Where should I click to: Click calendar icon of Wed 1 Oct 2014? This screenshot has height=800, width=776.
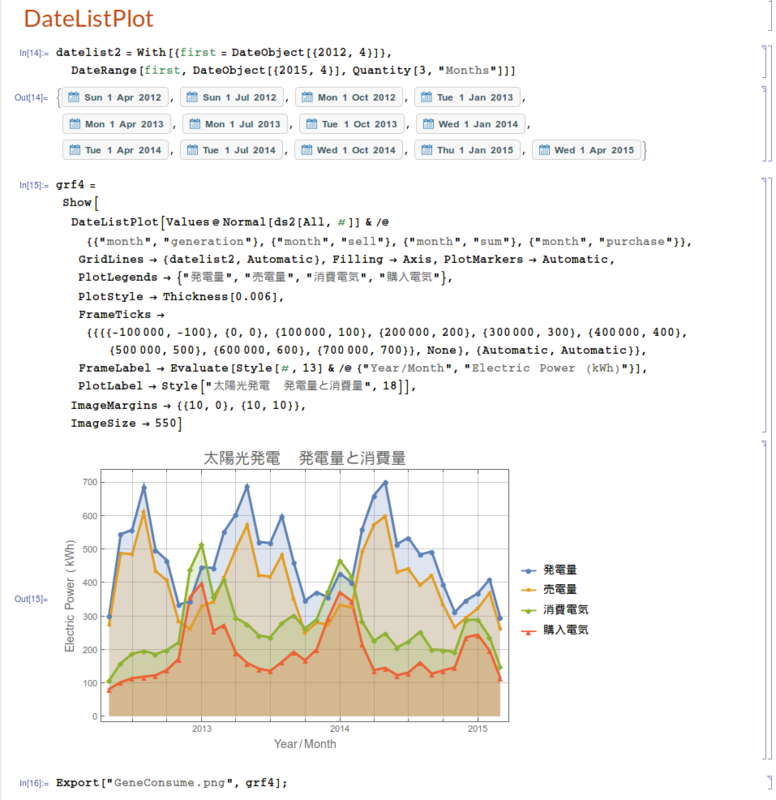click(307, 149)
